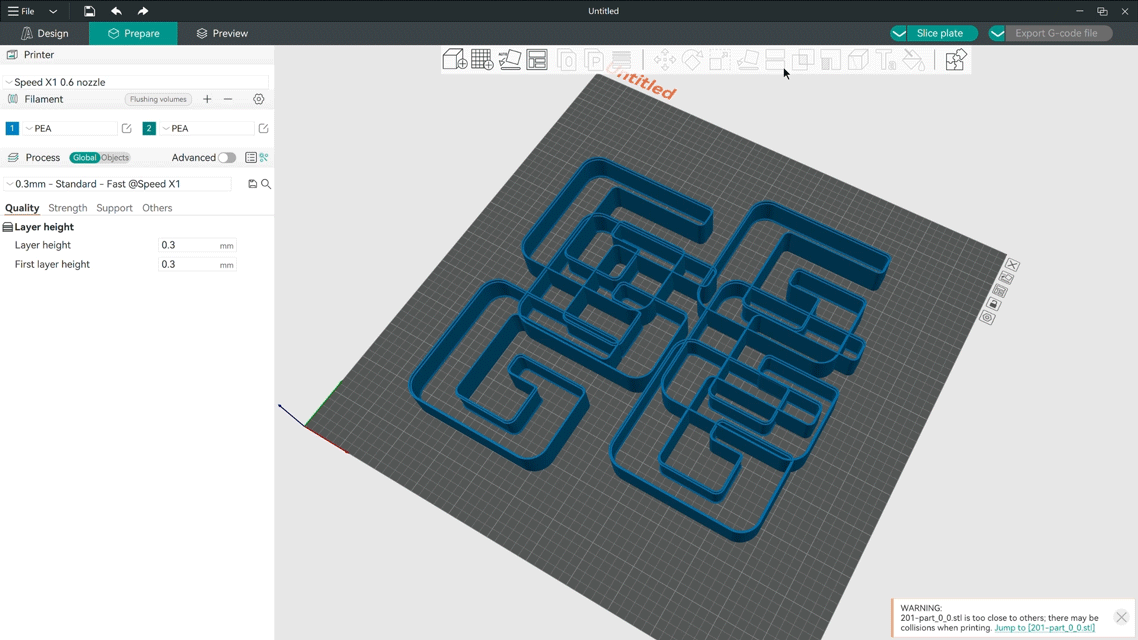
Task: Add a filament with plus icon
Action: pyautogui.click(x=207, y=99)
